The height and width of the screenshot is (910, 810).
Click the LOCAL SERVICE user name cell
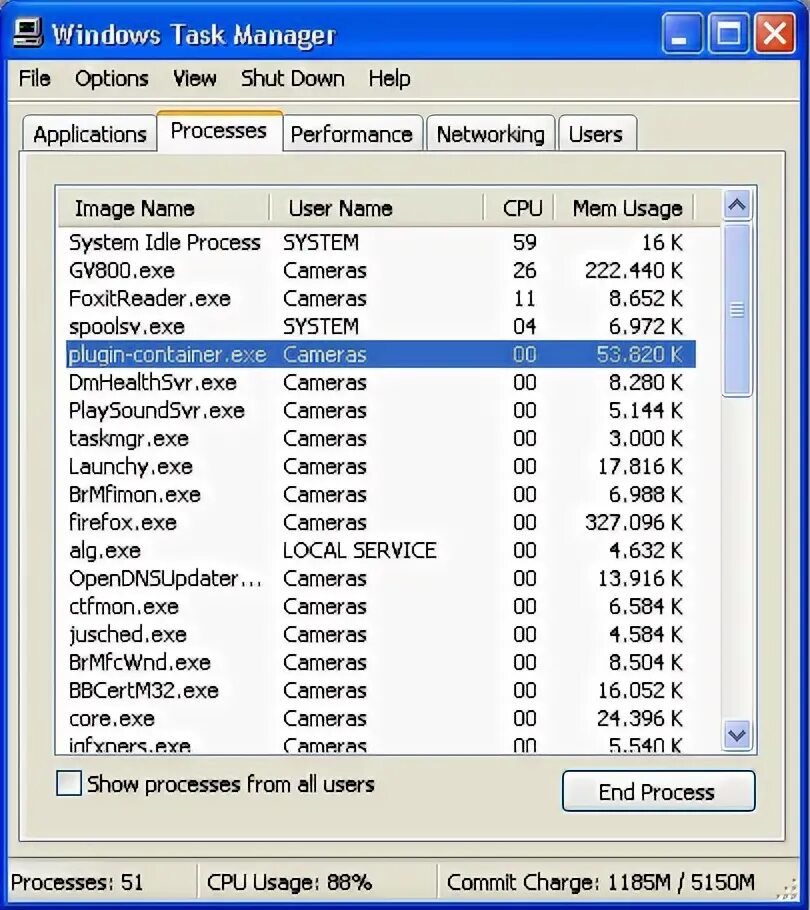pos(360,550)
